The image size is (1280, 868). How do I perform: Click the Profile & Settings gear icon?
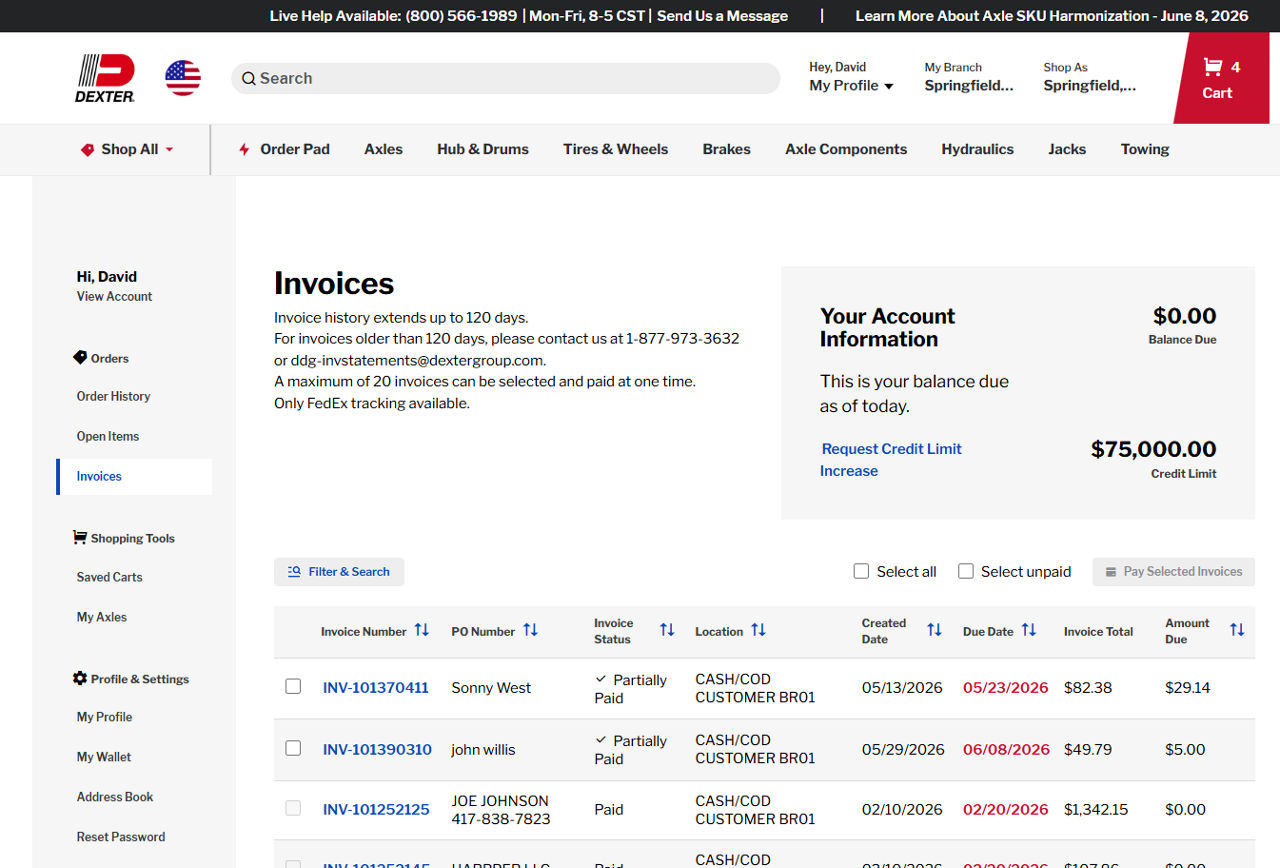click(x=80, y=678)
